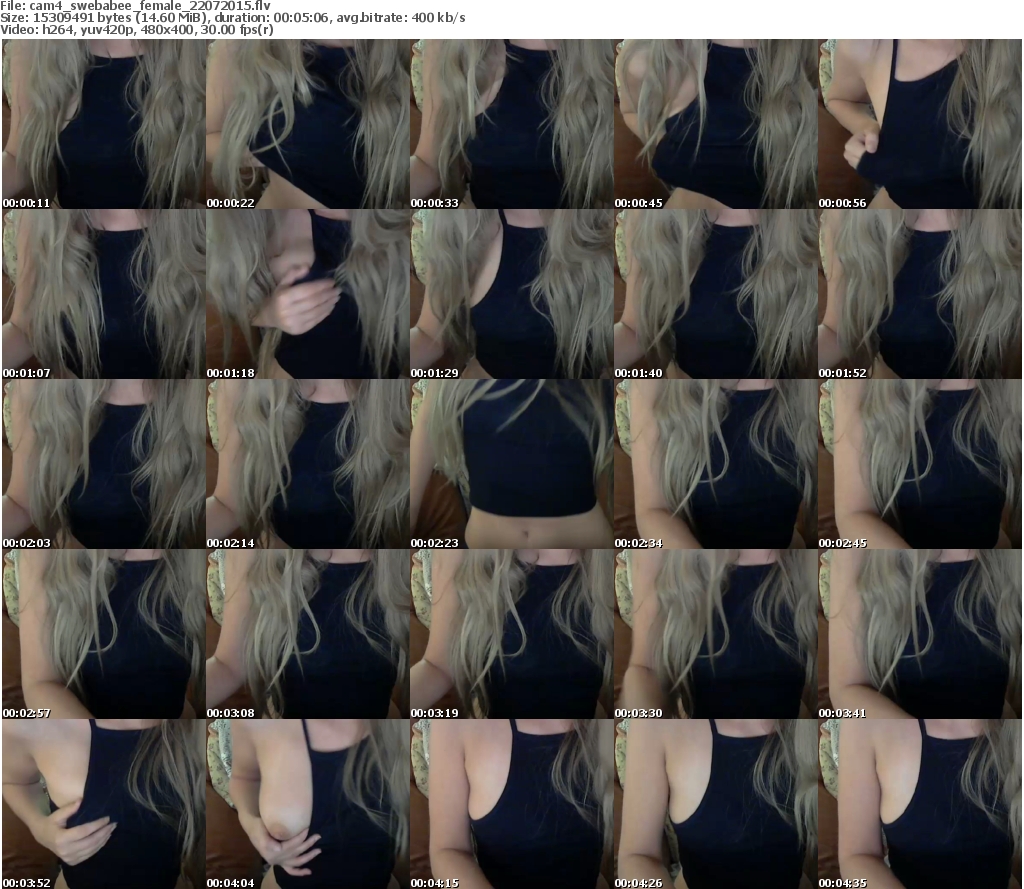Choose the frame stamped 00:02:57
The image size is (1024, 889).
104,634
